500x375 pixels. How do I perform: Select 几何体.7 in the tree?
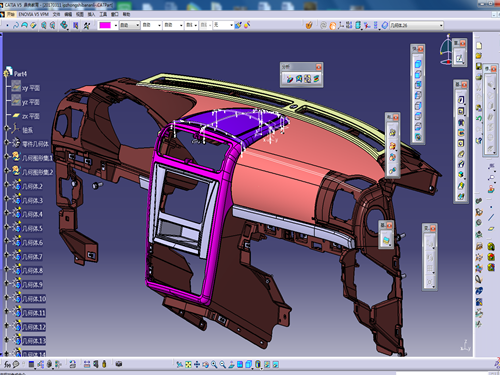click(32, 257)
